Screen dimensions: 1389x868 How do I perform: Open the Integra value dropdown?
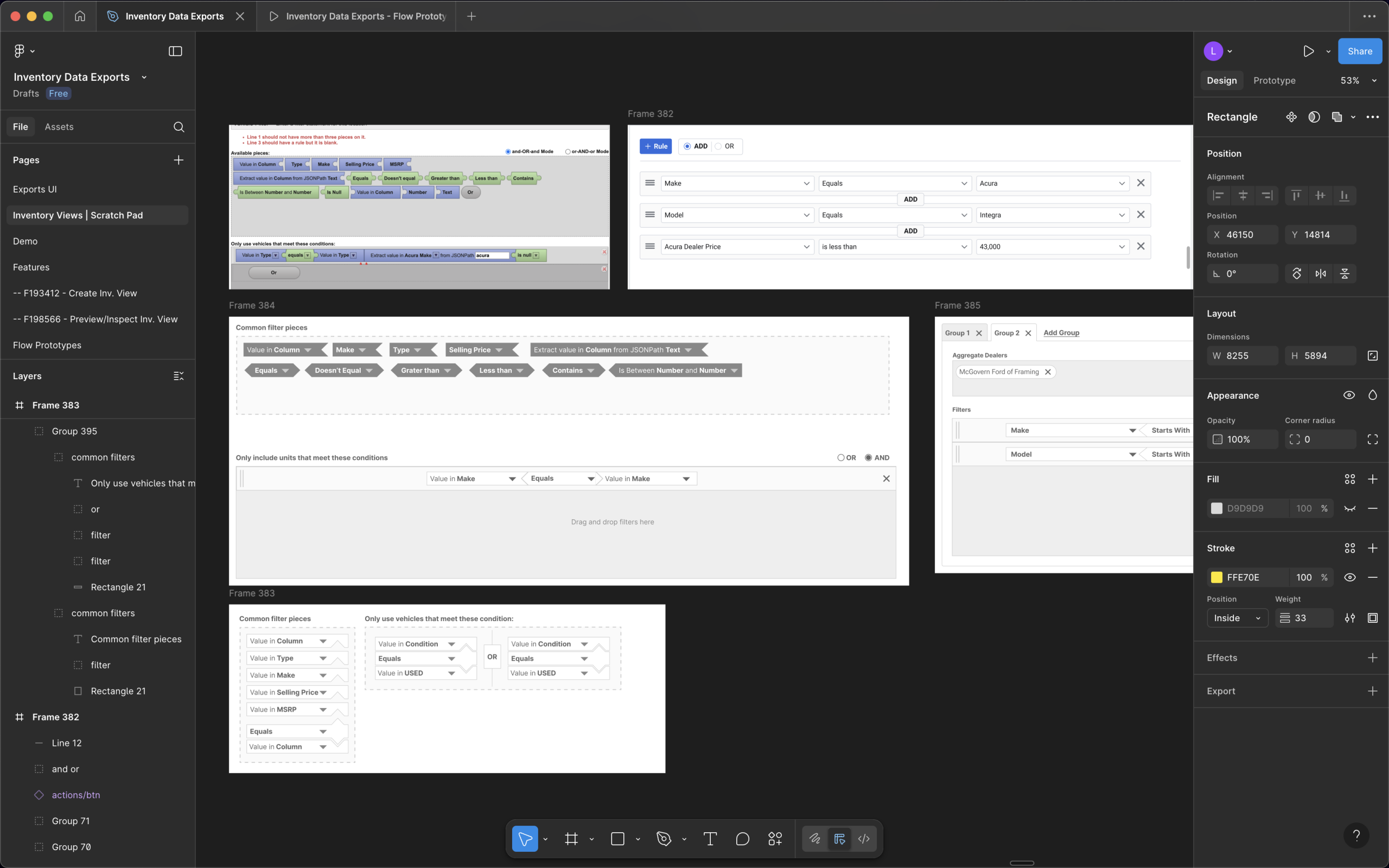(1053, 215)
